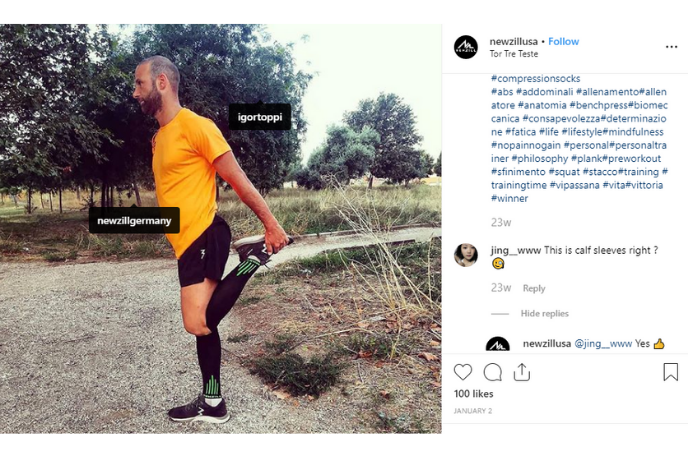Open the newzillgermany photo tag
The width and height of the screenshot is (688, 458).
tap(134, 220)
